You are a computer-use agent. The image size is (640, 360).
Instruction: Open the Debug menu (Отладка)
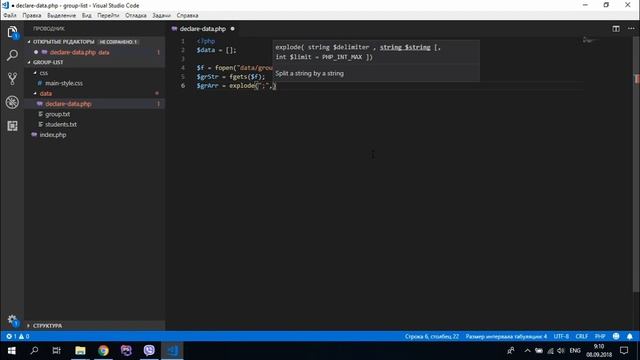click(136, 16)
